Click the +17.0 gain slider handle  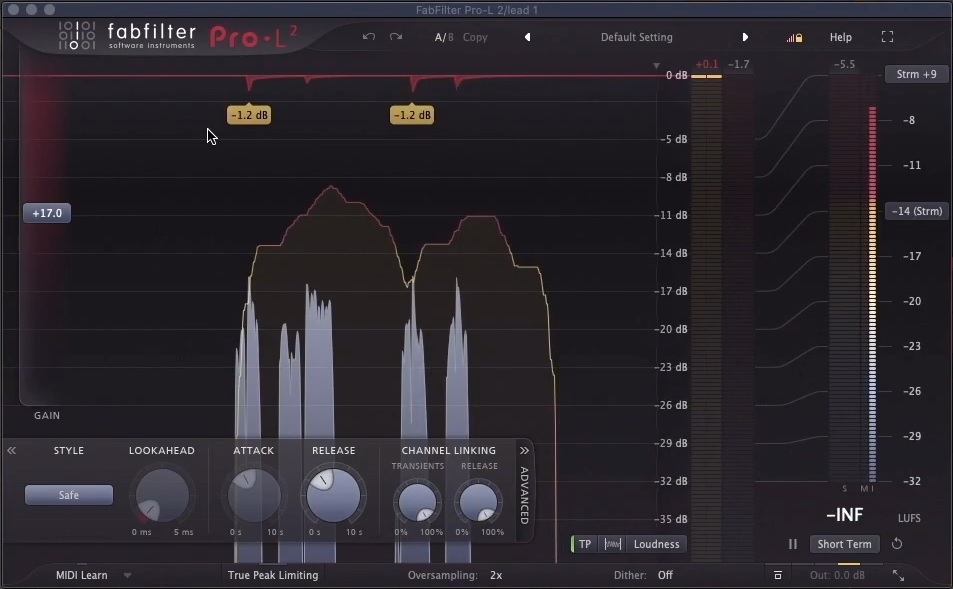(47, 213)
